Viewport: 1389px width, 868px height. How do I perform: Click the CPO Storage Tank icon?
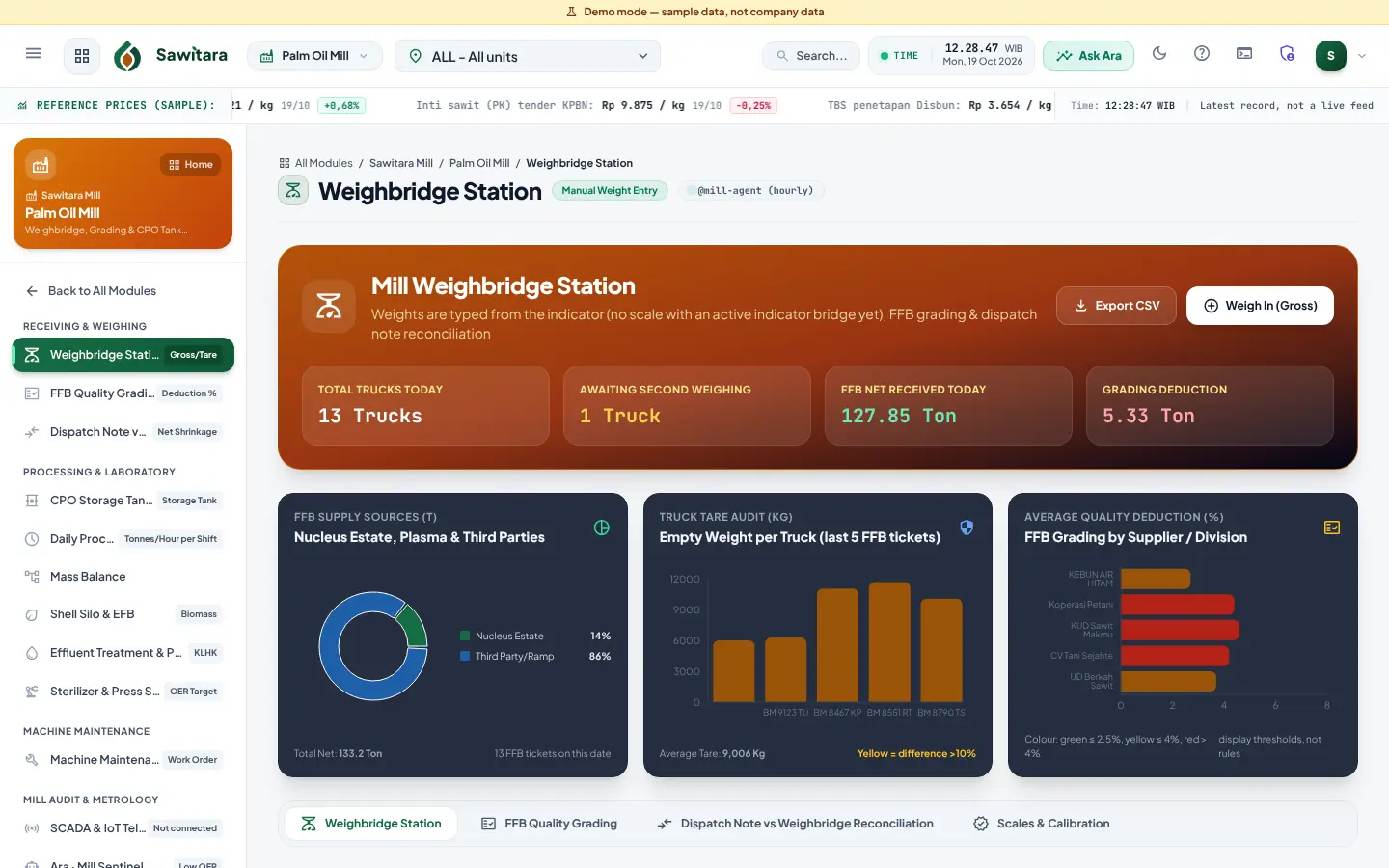(x=32, y=501)
